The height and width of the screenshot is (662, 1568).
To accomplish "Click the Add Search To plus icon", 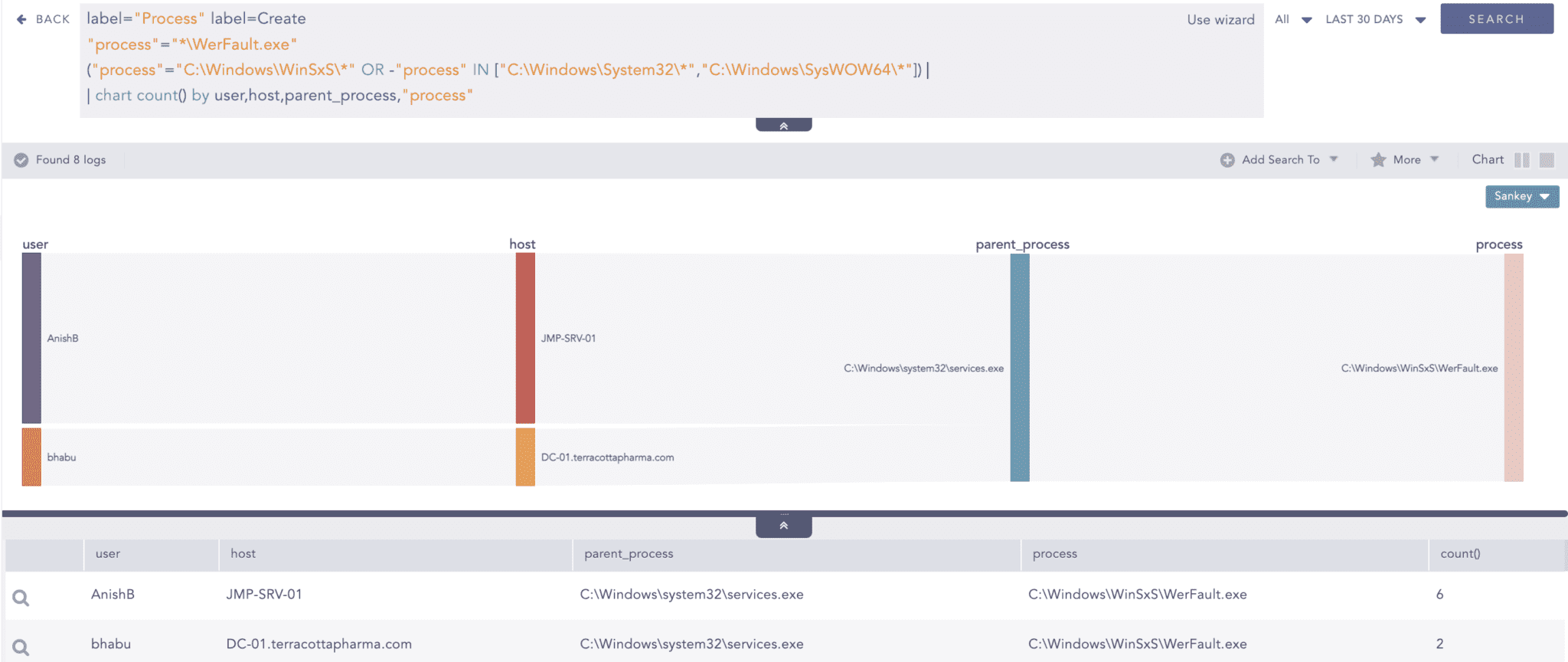I will pos(1227,160).
